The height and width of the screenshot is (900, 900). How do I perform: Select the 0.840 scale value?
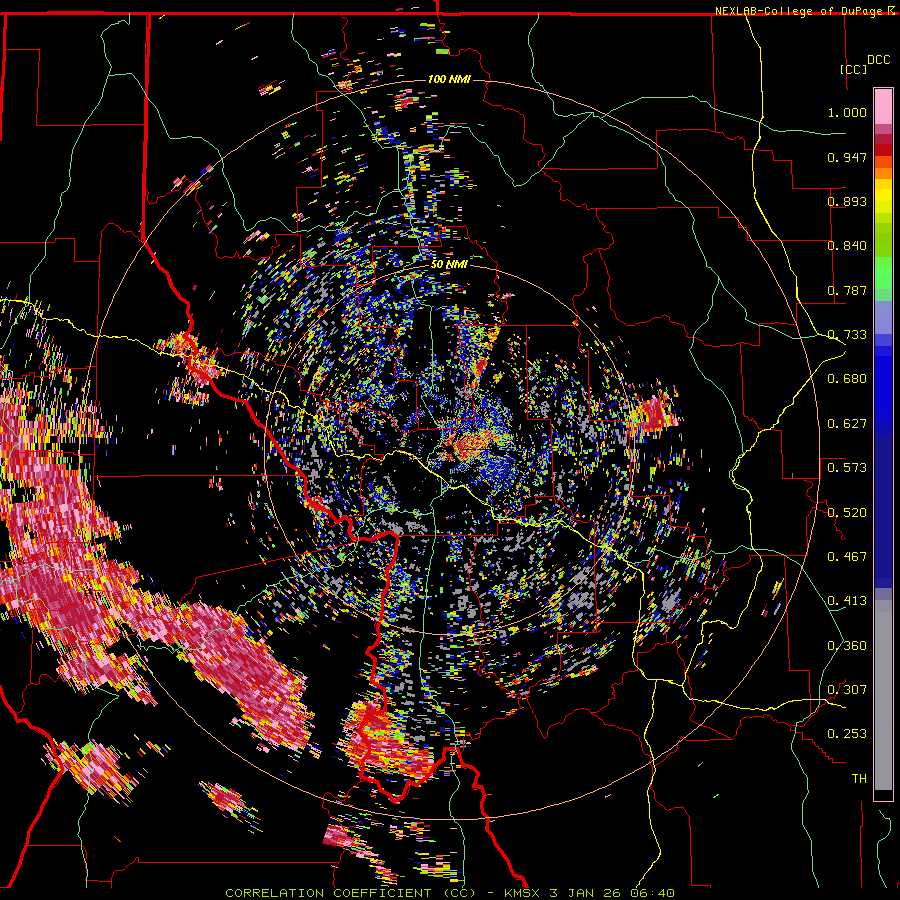pos(847,246)
